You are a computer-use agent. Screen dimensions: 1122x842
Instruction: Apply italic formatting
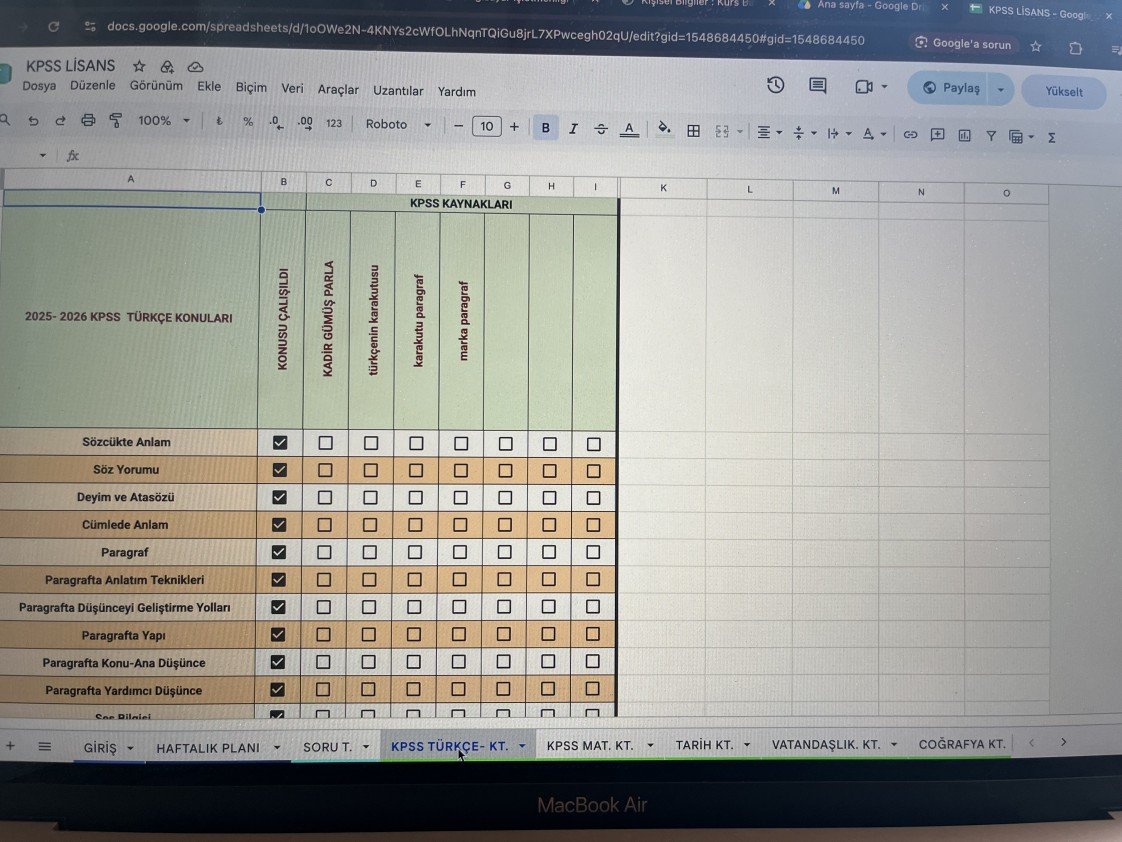pos(573,129)
